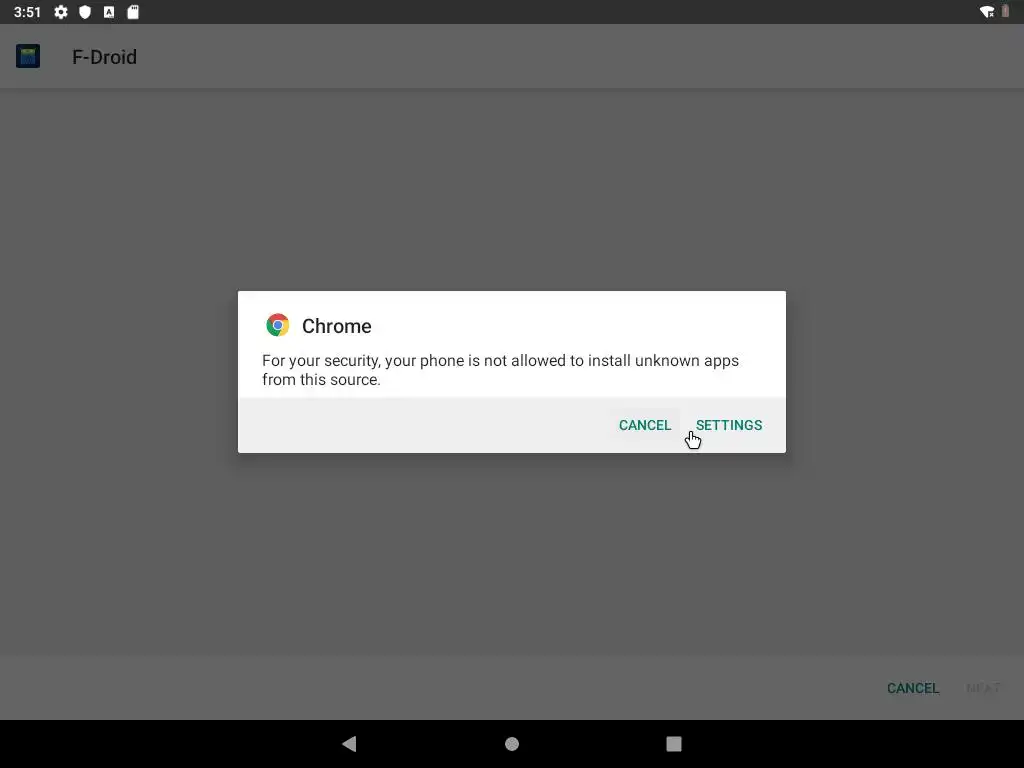The image size is (1024, 768).
Task: Click the battery status icon
Action: click(1006, 11)
